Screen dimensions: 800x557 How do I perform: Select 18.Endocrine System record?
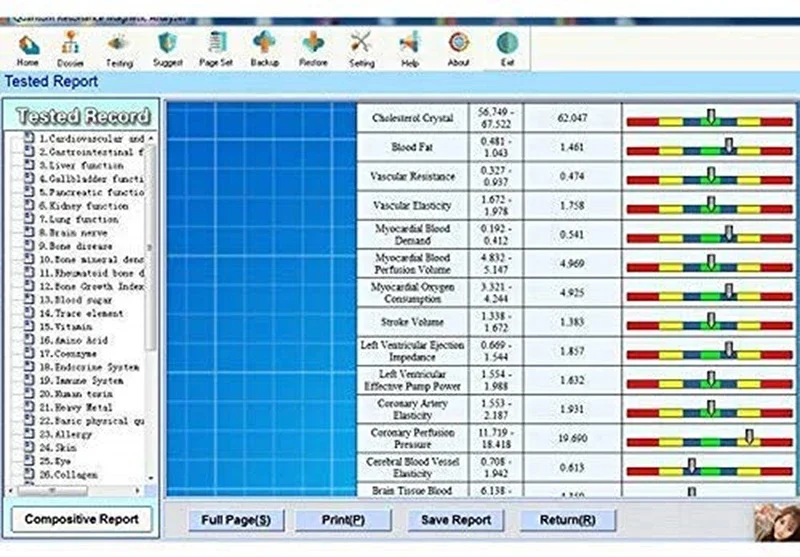click(89, 367)
